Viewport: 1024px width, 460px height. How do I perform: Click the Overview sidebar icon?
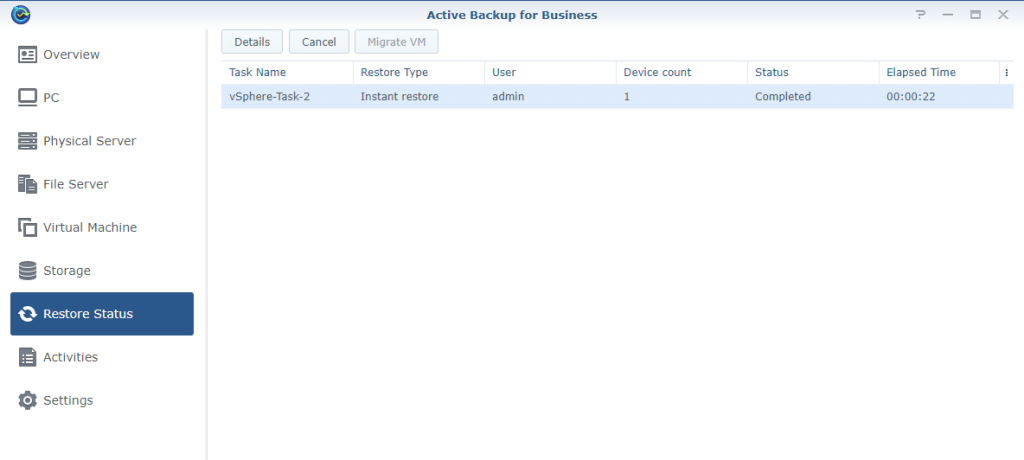pos(28,54)
